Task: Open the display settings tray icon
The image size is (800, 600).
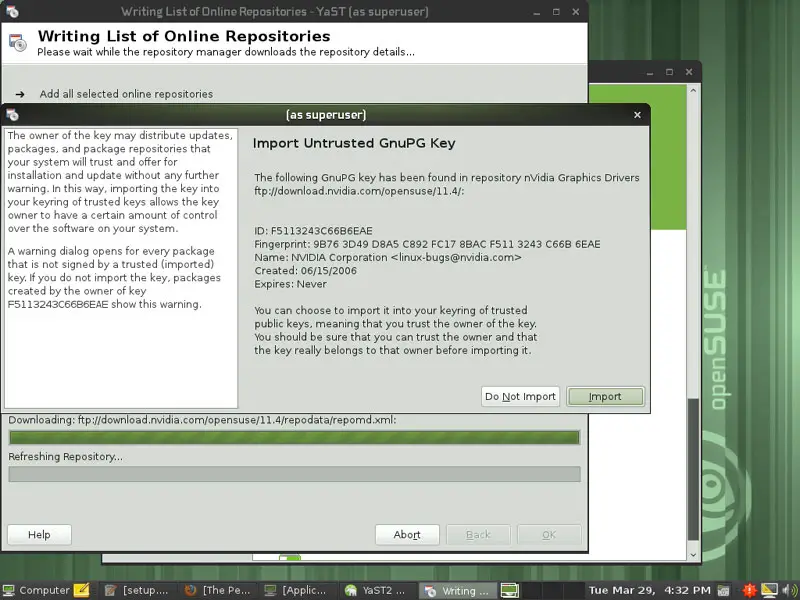Action: click(x=769, y=590)
